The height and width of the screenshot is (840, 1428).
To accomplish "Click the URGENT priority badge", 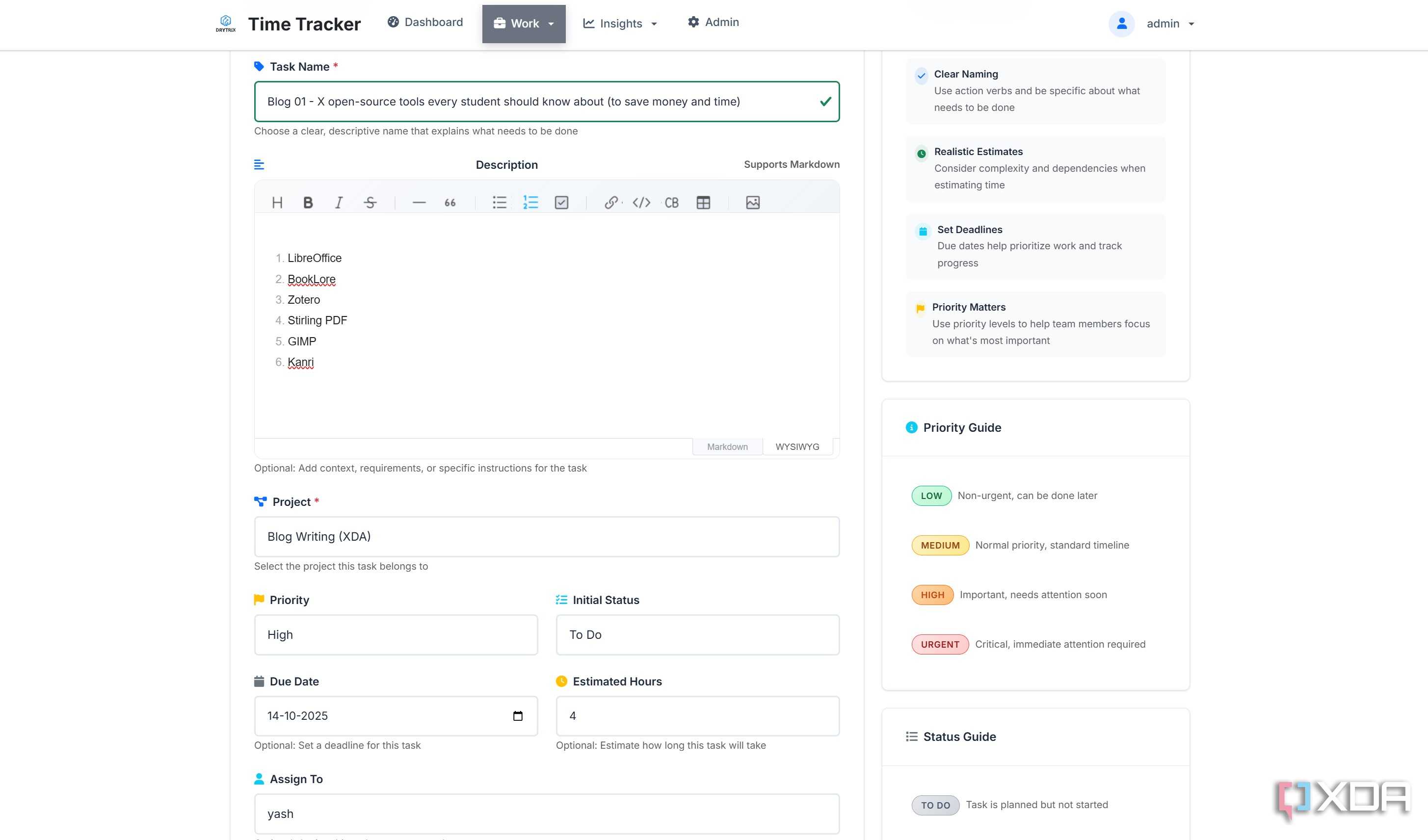I will [940, 645].
